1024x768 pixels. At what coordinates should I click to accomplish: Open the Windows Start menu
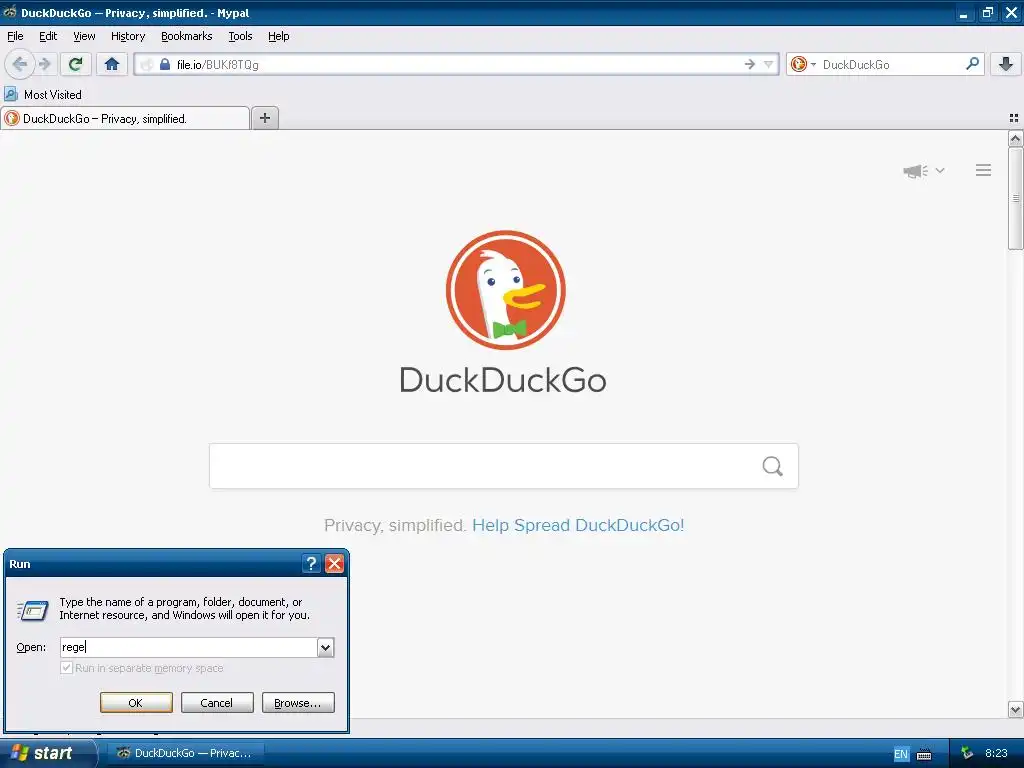(x=47, y=753)
